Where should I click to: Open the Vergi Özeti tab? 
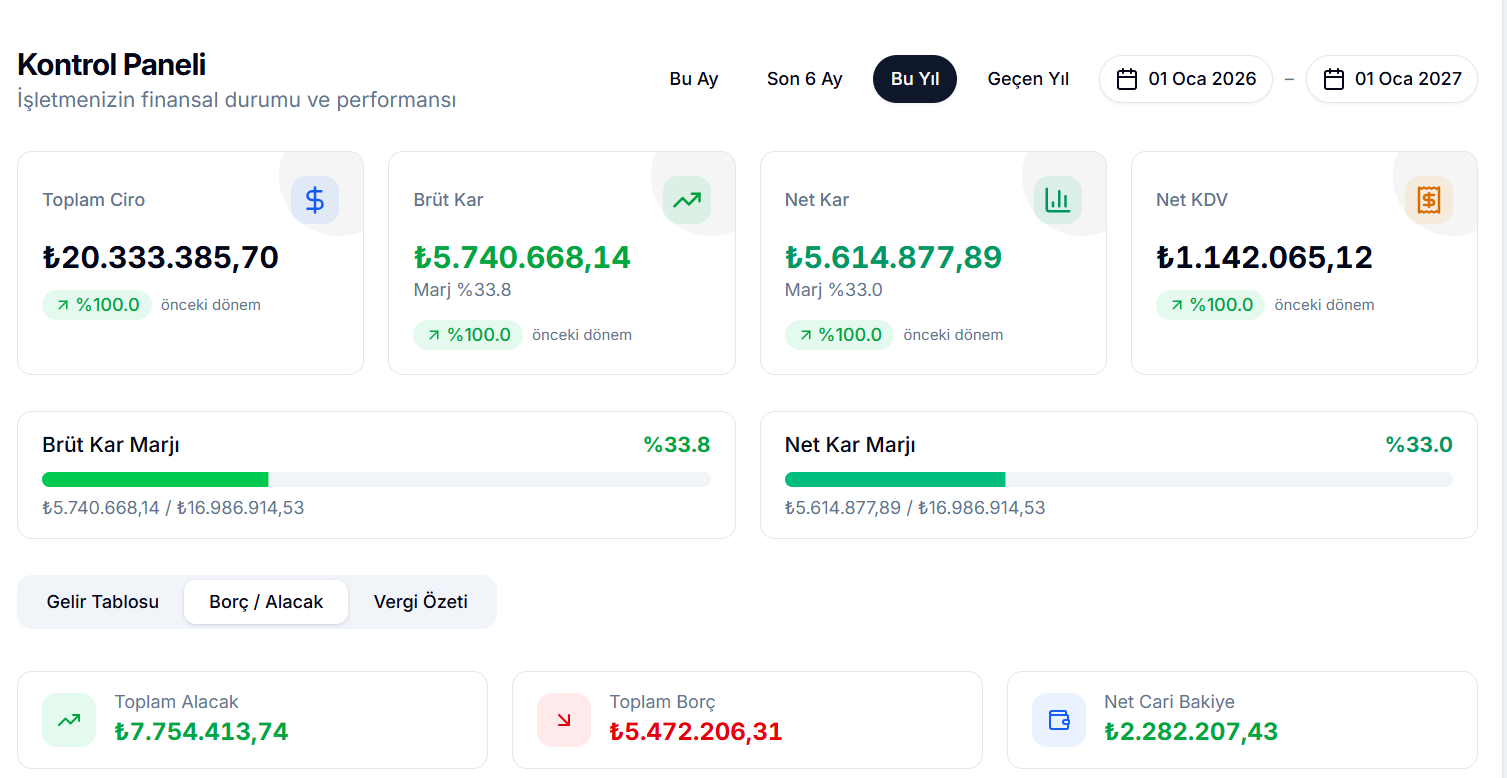tap(420, 601)
